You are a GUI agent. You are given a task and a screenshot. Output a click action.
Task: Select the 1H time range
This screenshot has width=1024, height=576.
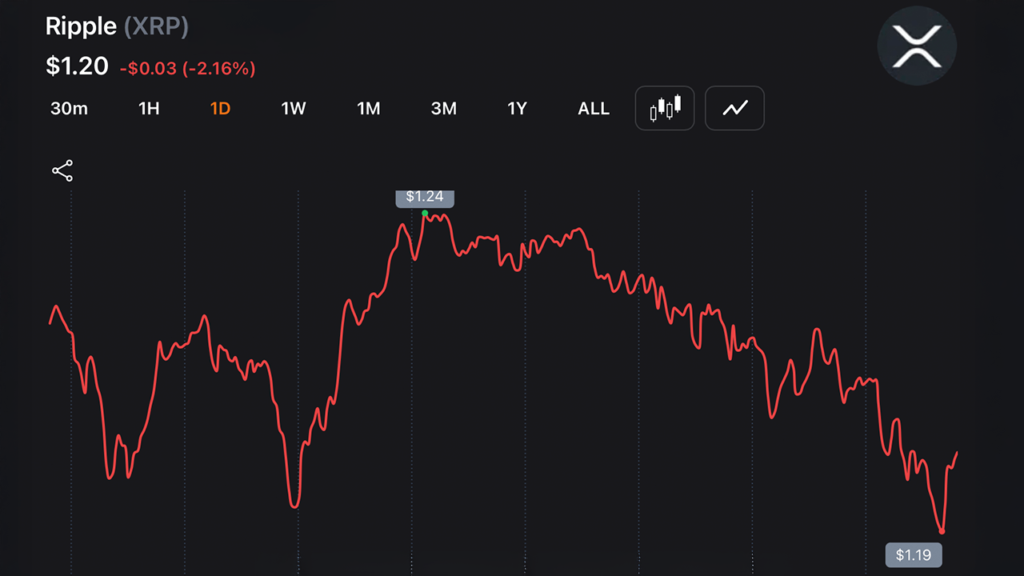coord(149,108)
